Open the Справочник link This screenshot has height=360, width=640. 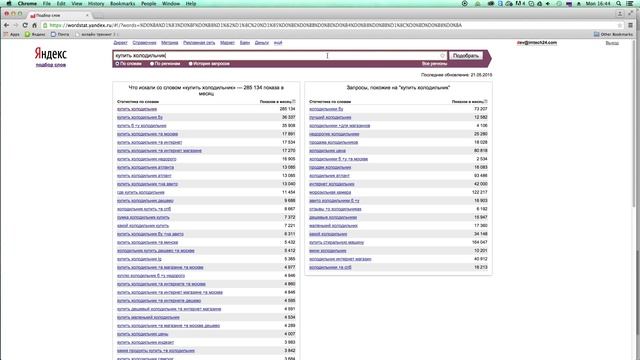click(144, 43)
